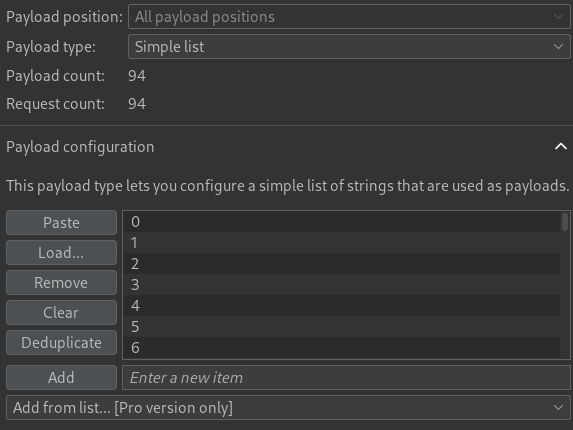573x430 pixels.
Task: Open the Payload type dropdown
Action: coord(349,46)
